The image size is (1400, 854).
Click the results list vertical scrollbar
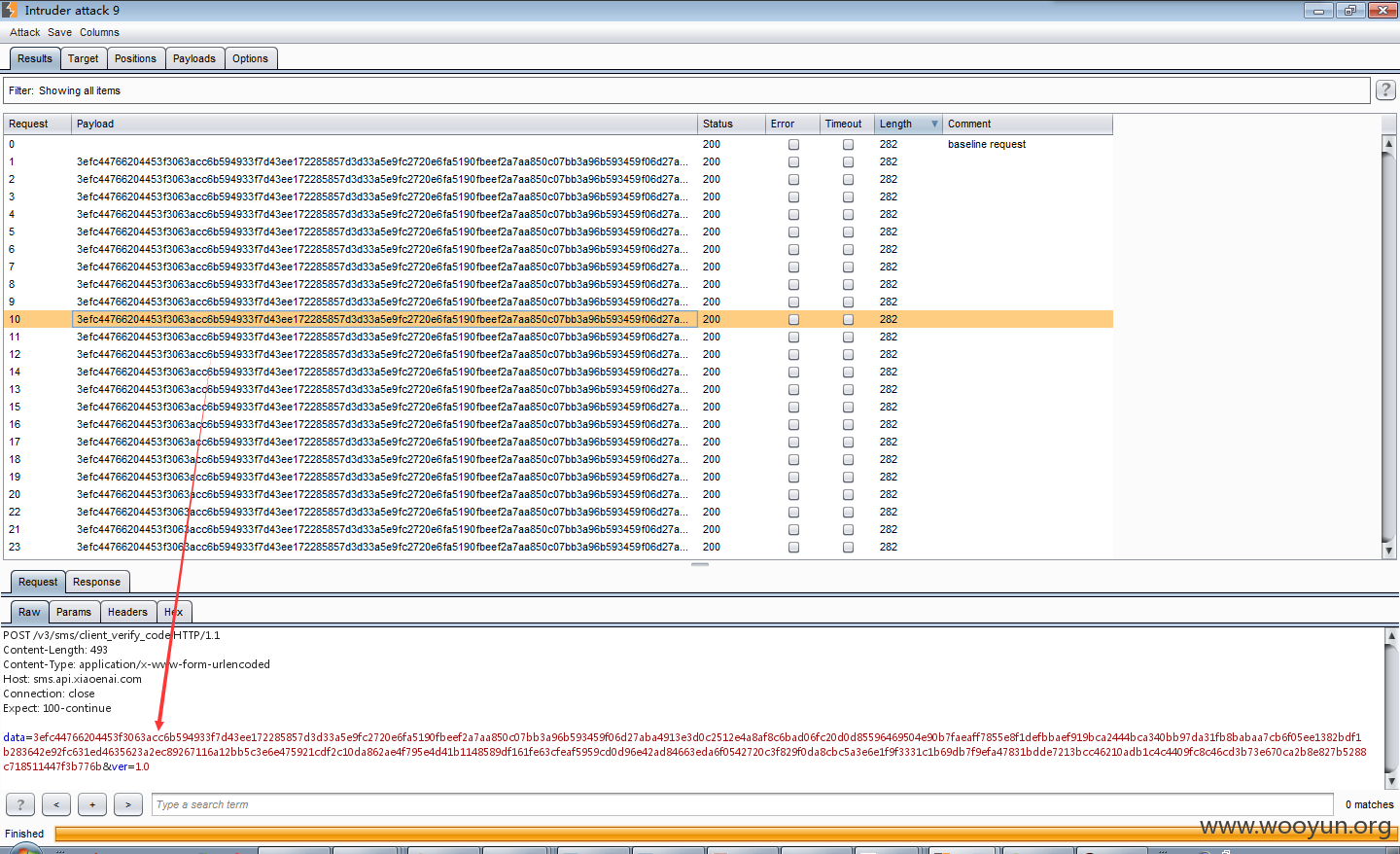point(1388,347)
